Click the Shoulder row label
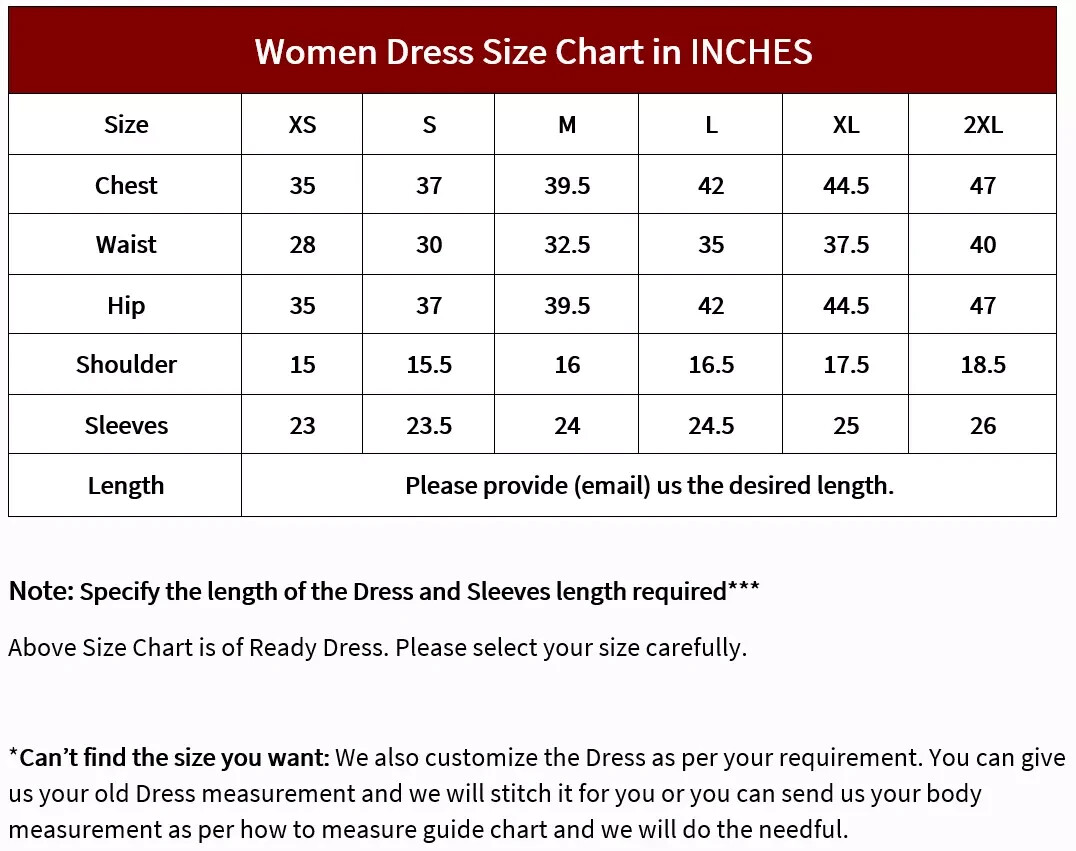Screen dimensions: 1076x851 126,364
